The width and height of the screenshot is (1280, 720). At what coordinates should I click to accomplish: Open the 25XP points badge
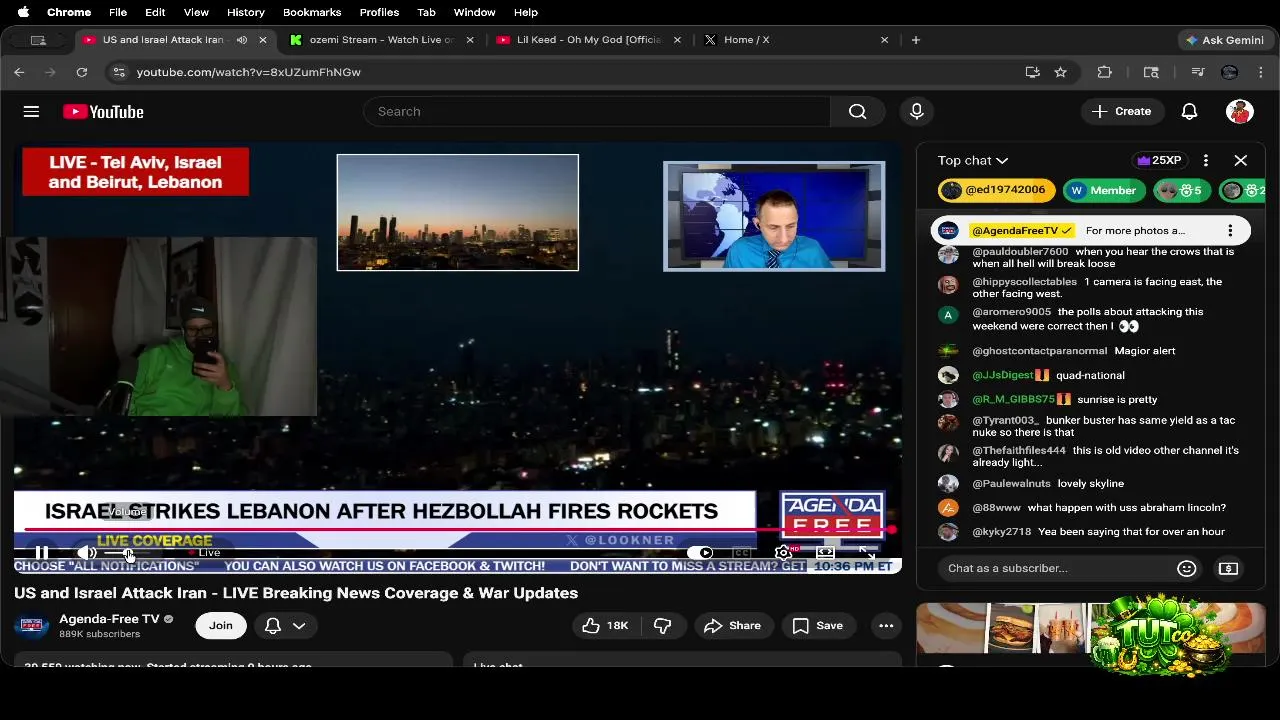(x=1159, y=160)
